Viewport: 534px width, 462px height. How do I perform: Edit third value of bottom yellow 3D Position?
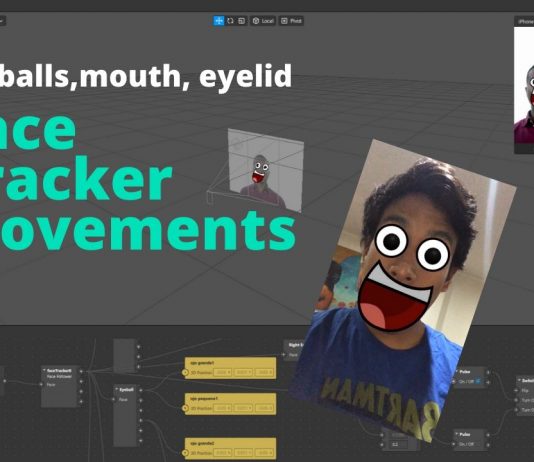[264, 453]
